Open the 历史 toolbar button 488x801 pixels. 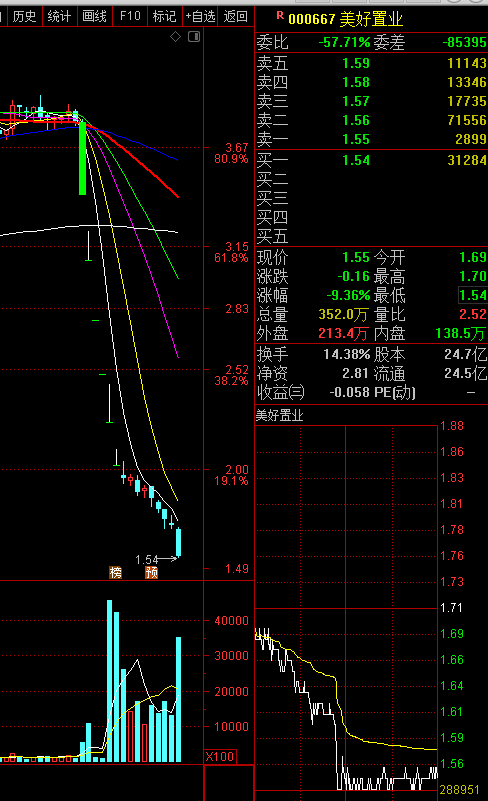tap(24, 16)
